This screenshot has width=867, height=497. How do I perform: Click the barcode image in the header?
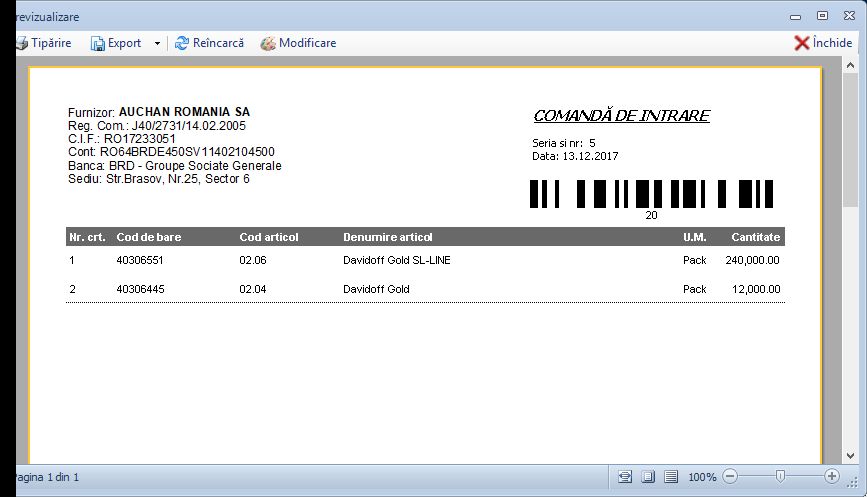point(651,193)
